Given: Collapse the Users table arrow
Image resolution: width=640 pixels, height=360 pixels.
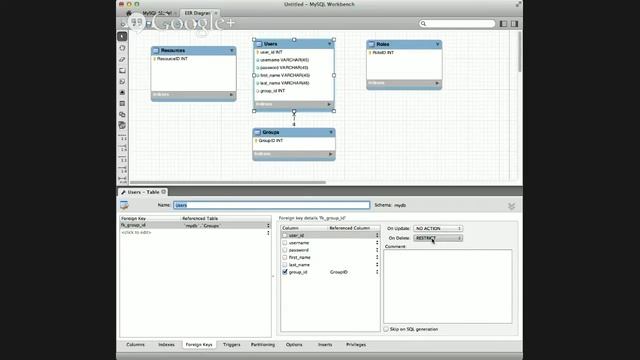Looking at the screenshot, I should click(330, 44).
